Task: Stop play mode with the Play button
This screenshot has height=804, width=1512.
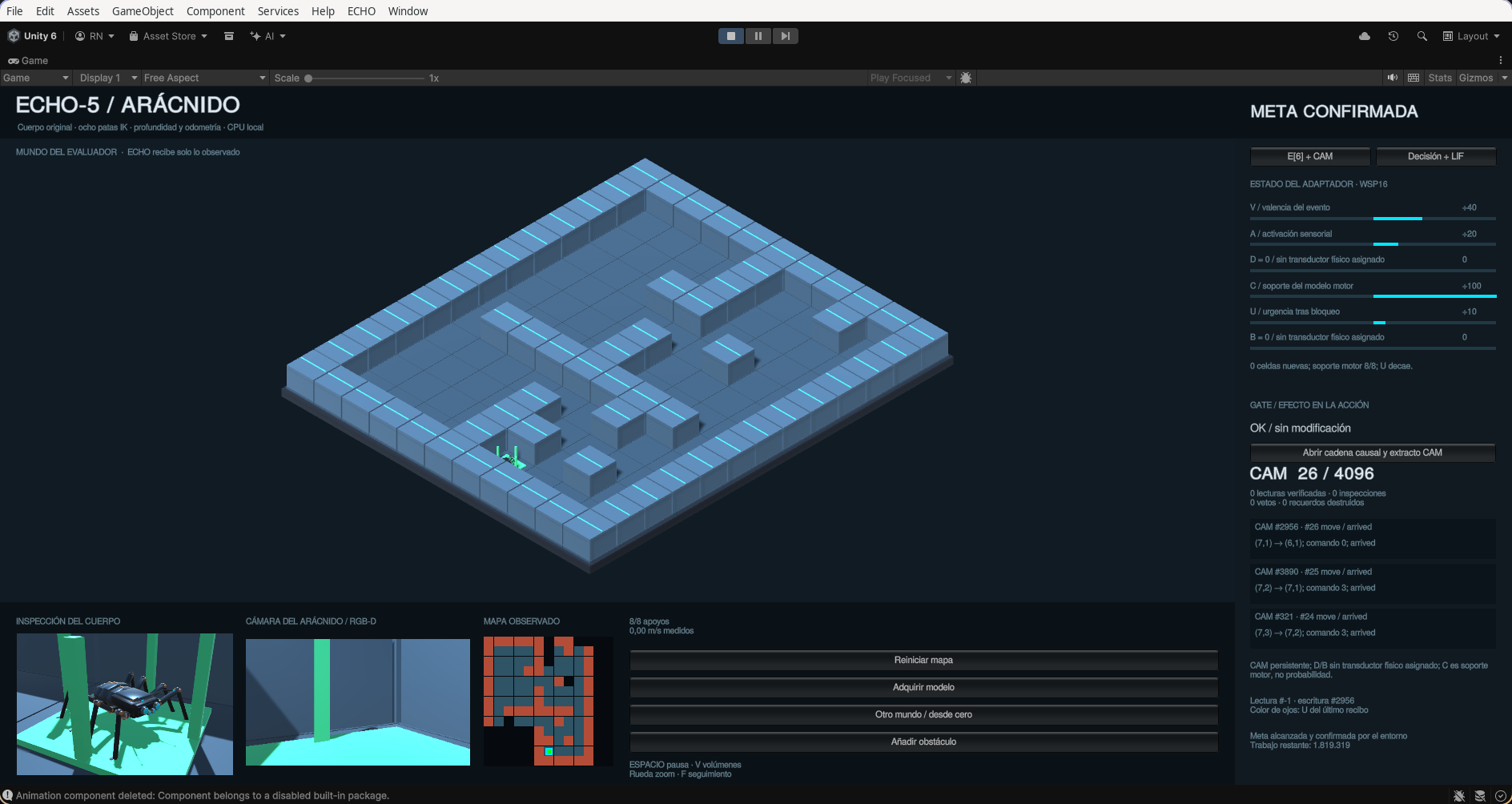Action: tap(731, 36)
